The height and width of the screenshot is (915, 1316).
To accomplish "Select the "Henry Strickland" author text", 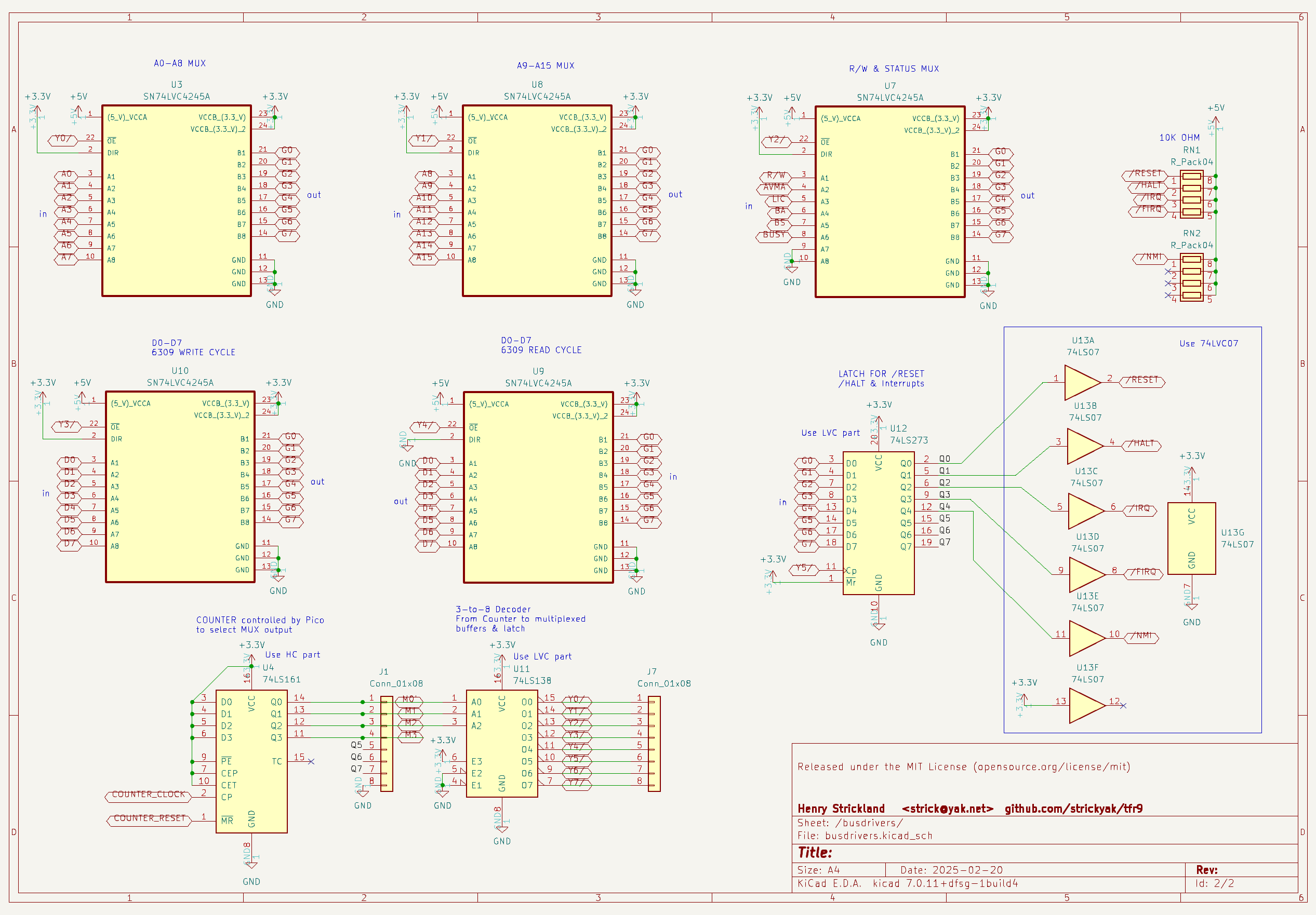I will click(841, 809).
